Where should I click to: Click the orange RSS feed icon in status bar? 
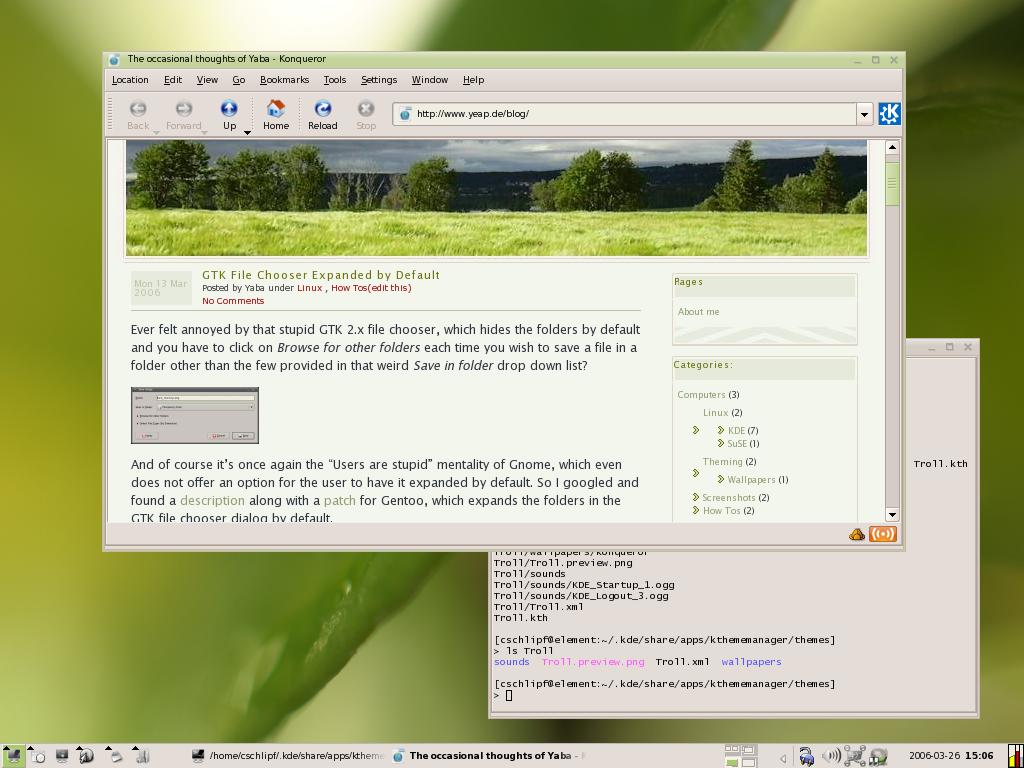pyautogui.click(x=883, y=534)
